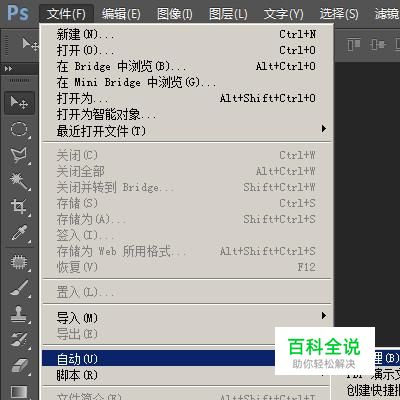Select the Brush tool
The image size is (400, 400).
(x=19, y=288)
